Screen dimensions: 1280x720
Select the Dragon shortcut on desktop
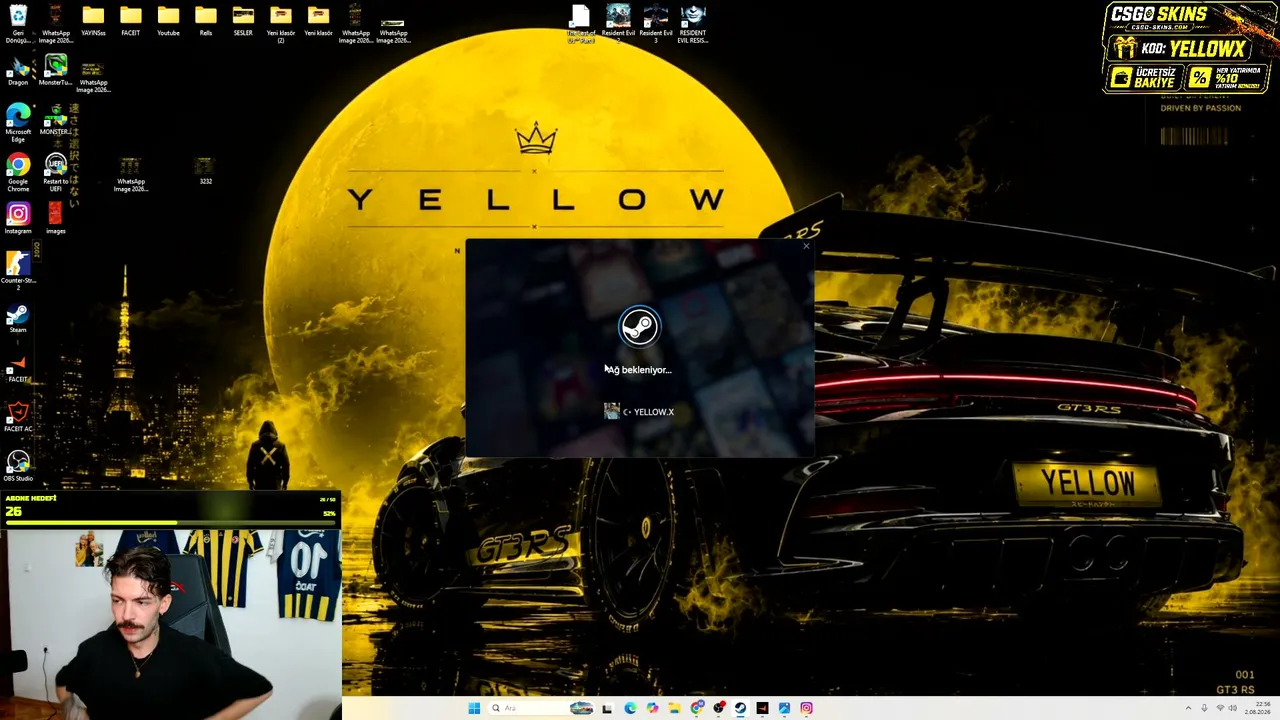[18, 71]
